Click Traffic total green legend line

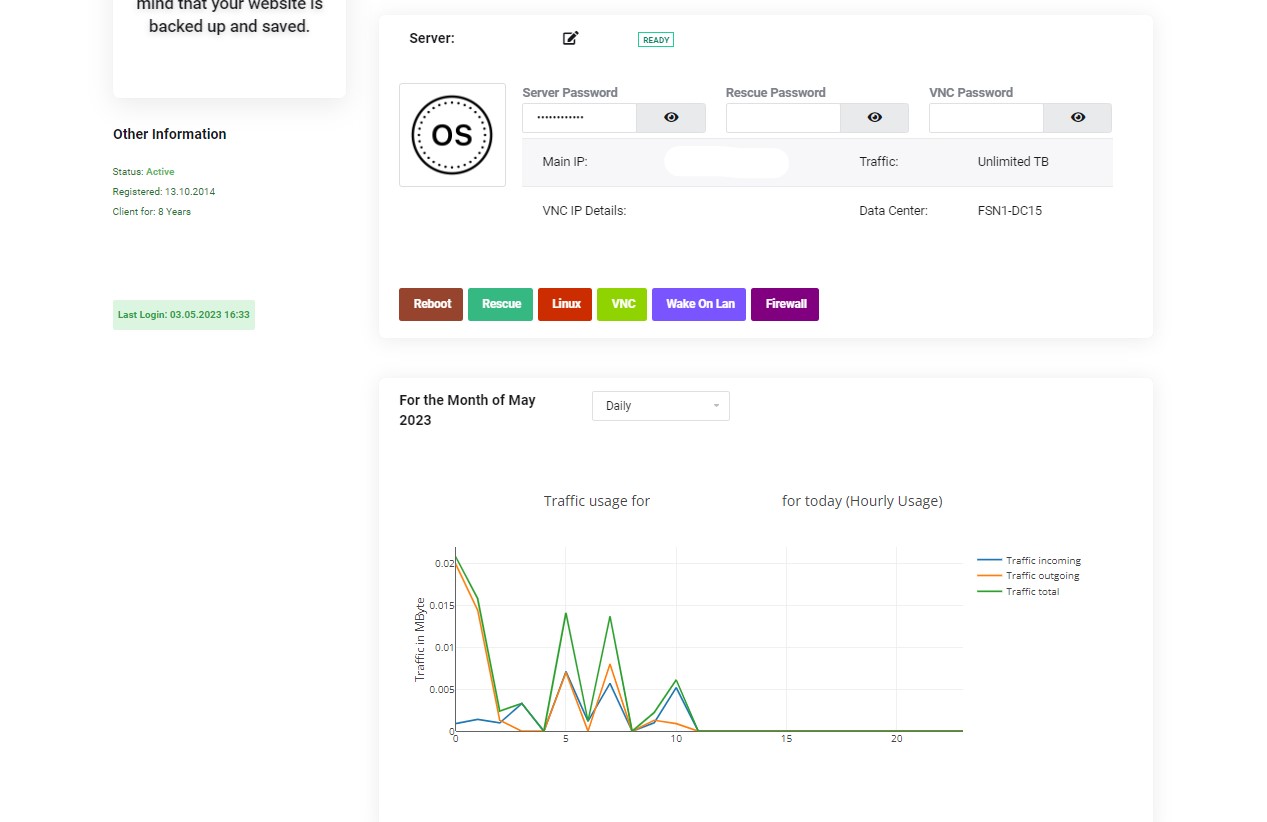point(989,592)
